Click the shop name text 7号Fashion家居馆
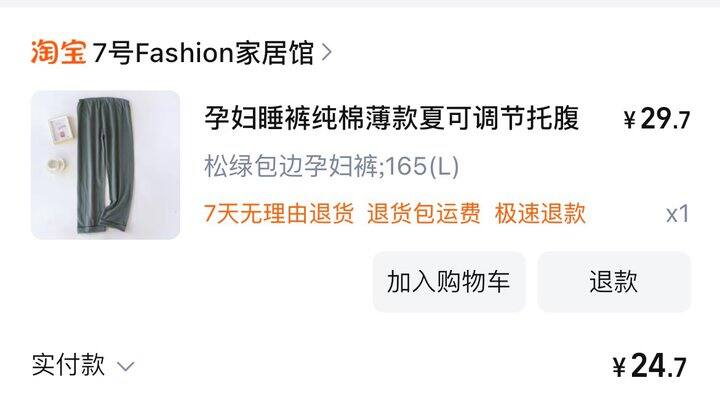 click(x=203, y=52)
